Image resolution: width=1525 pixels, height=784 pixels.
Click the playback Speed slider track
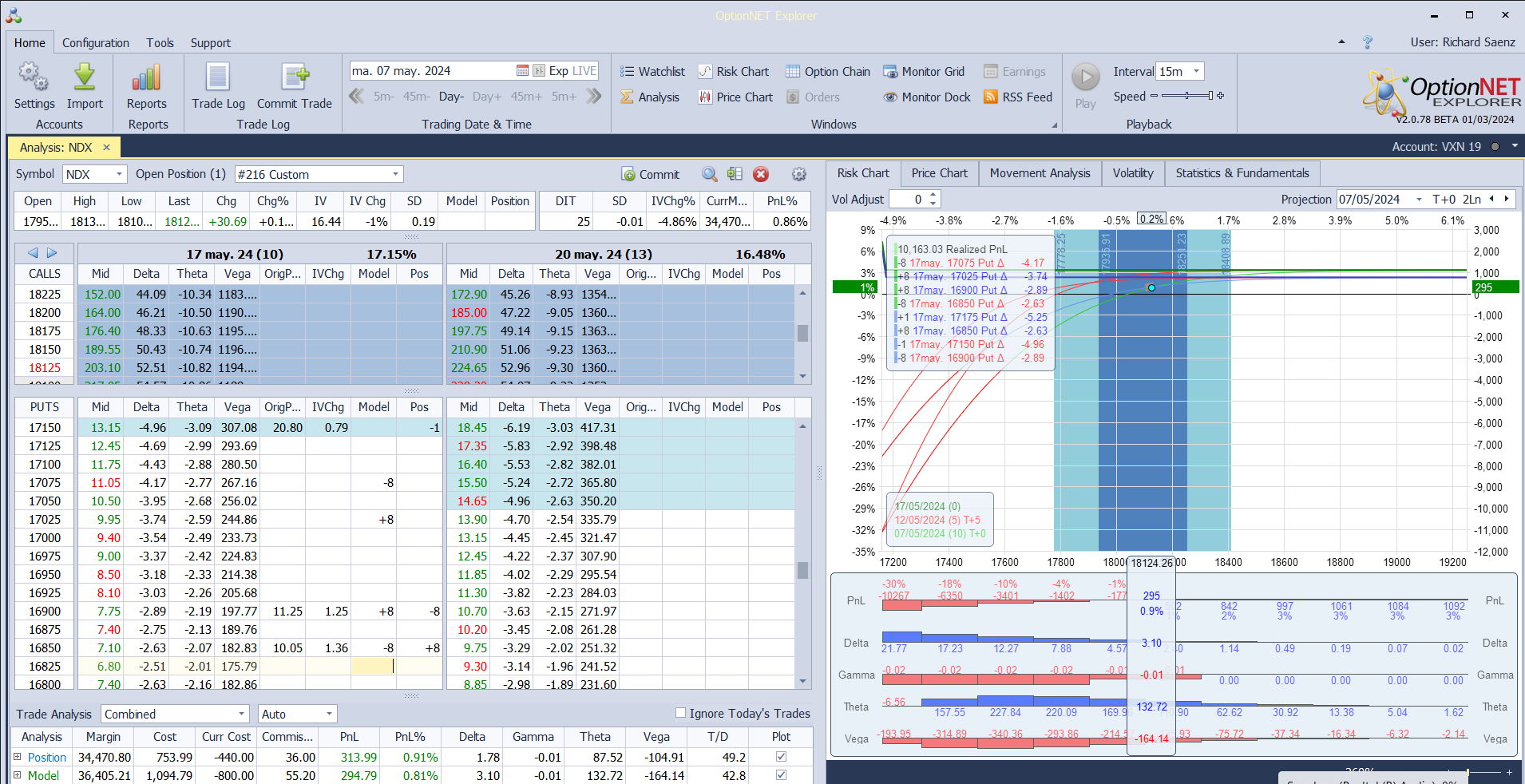point(1186,96)
